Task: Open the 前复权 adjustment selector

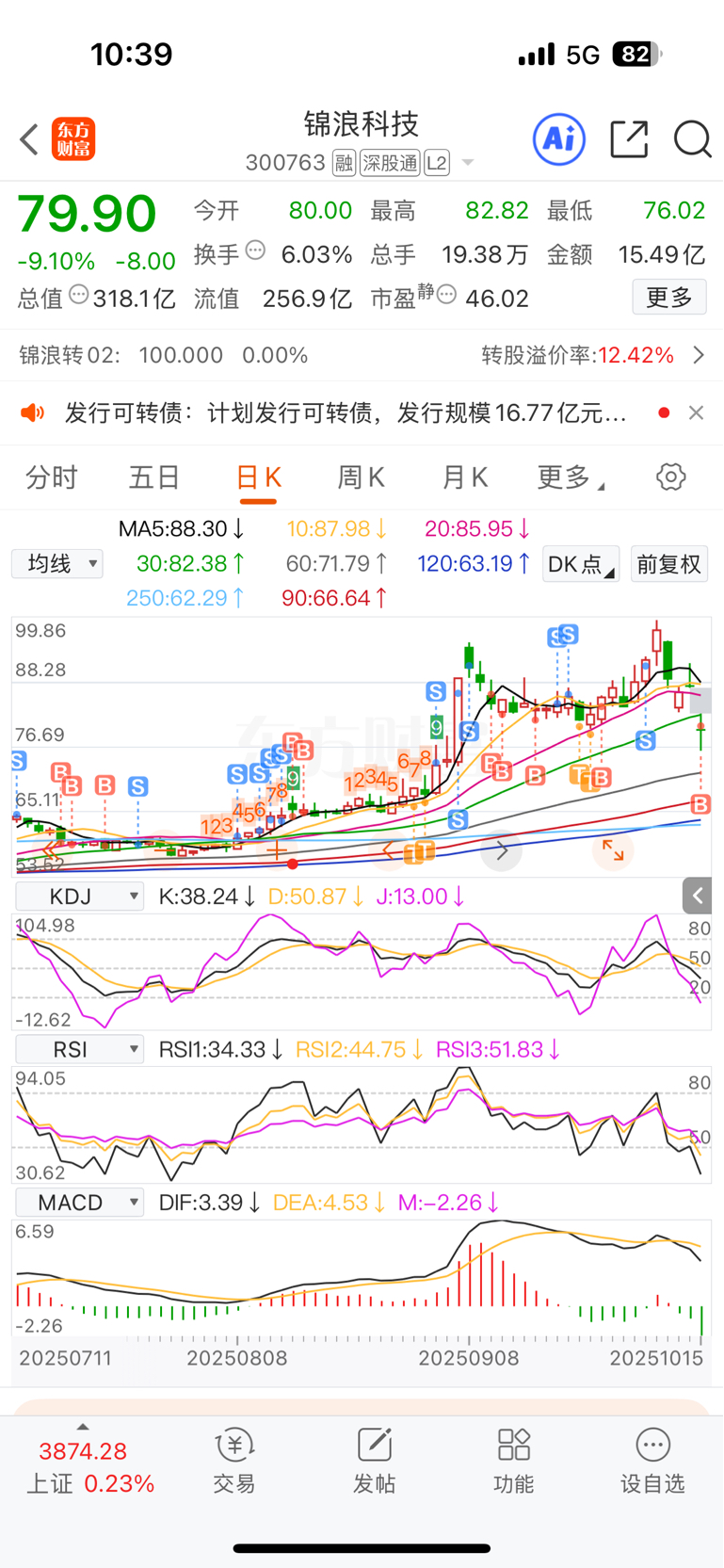Action: [668, 564]
